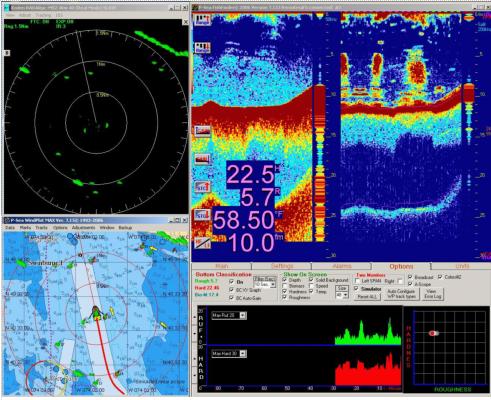Toggle the Depth checkbox under Show On Screen
The height and width of the screenshot is (400, 491).
[x=285, y=280]
